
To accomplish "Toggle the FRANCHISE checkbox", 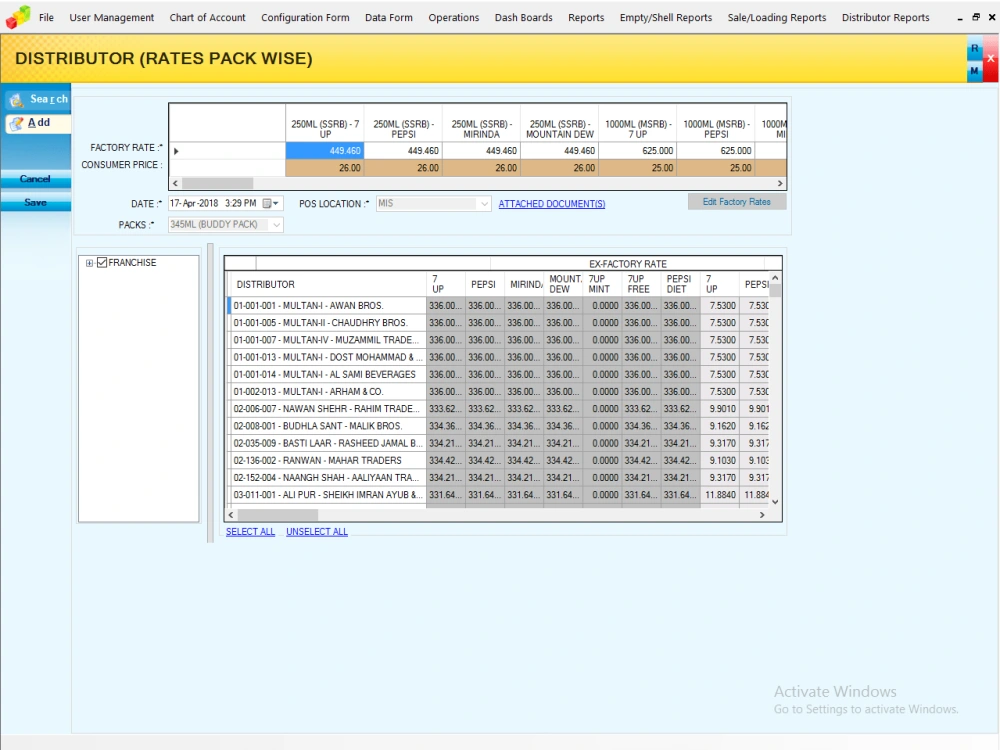I will (102, 263).
